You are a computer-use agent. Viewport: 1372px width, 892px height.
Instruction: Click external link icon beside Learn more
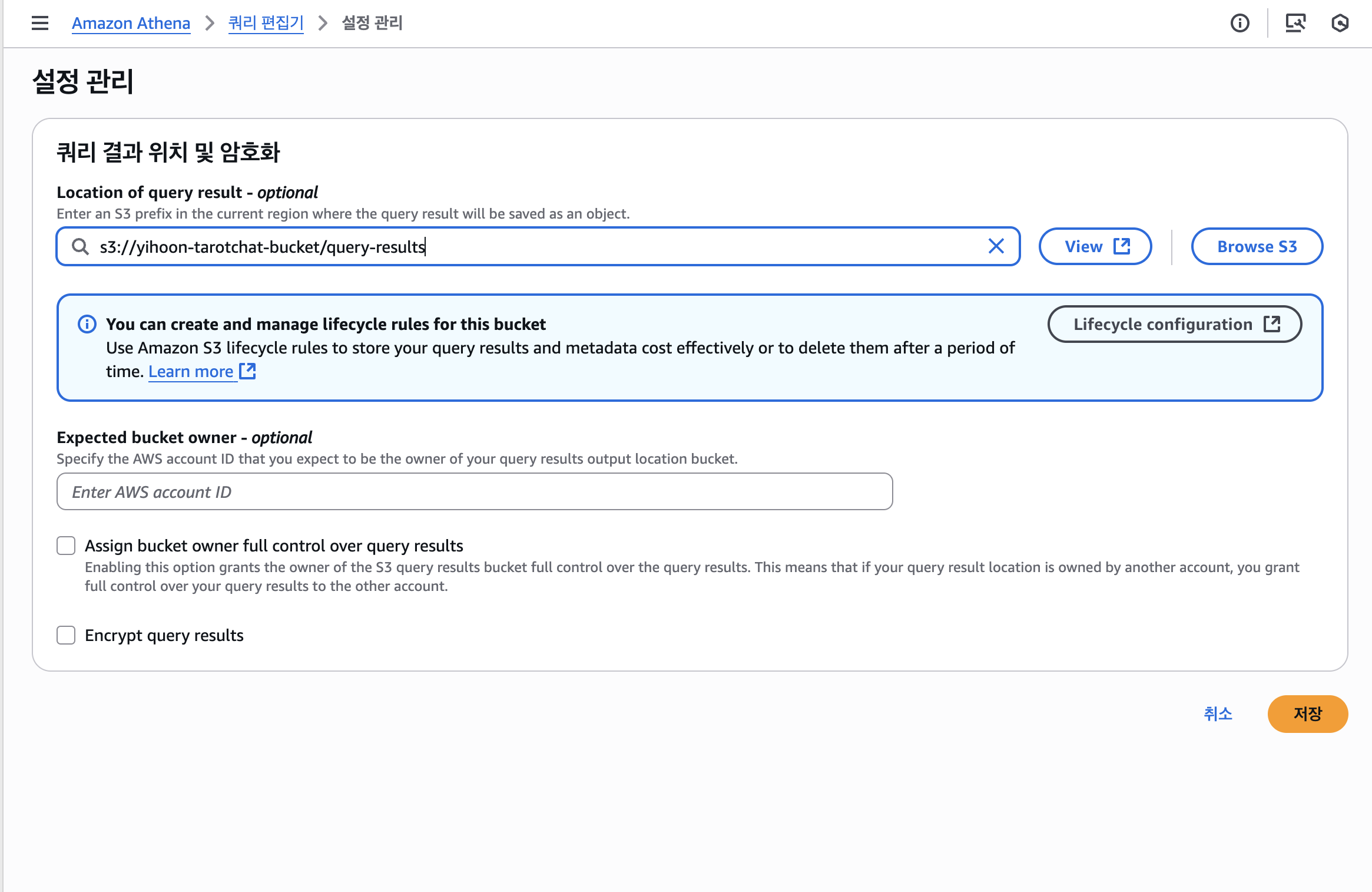[247, 371]
